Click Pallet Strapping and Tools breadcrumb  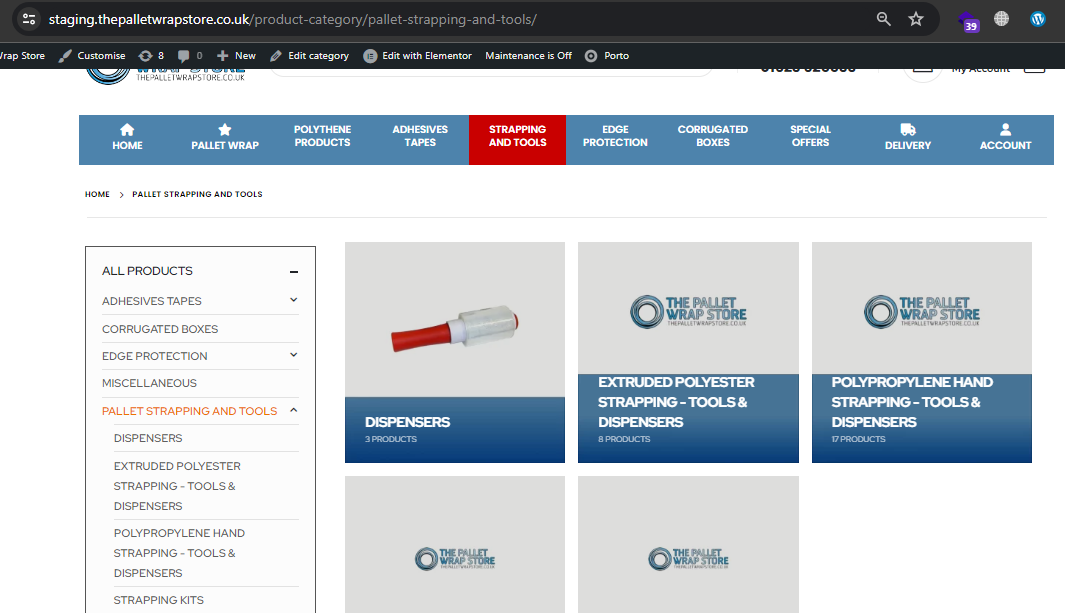point(197,194)
